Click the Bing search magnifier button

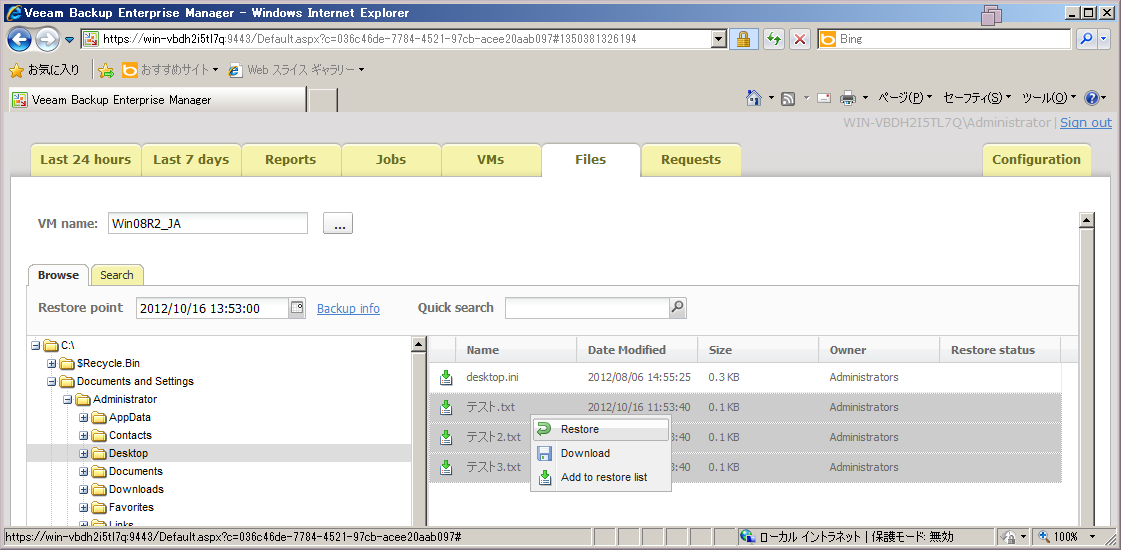[1087, 39]
